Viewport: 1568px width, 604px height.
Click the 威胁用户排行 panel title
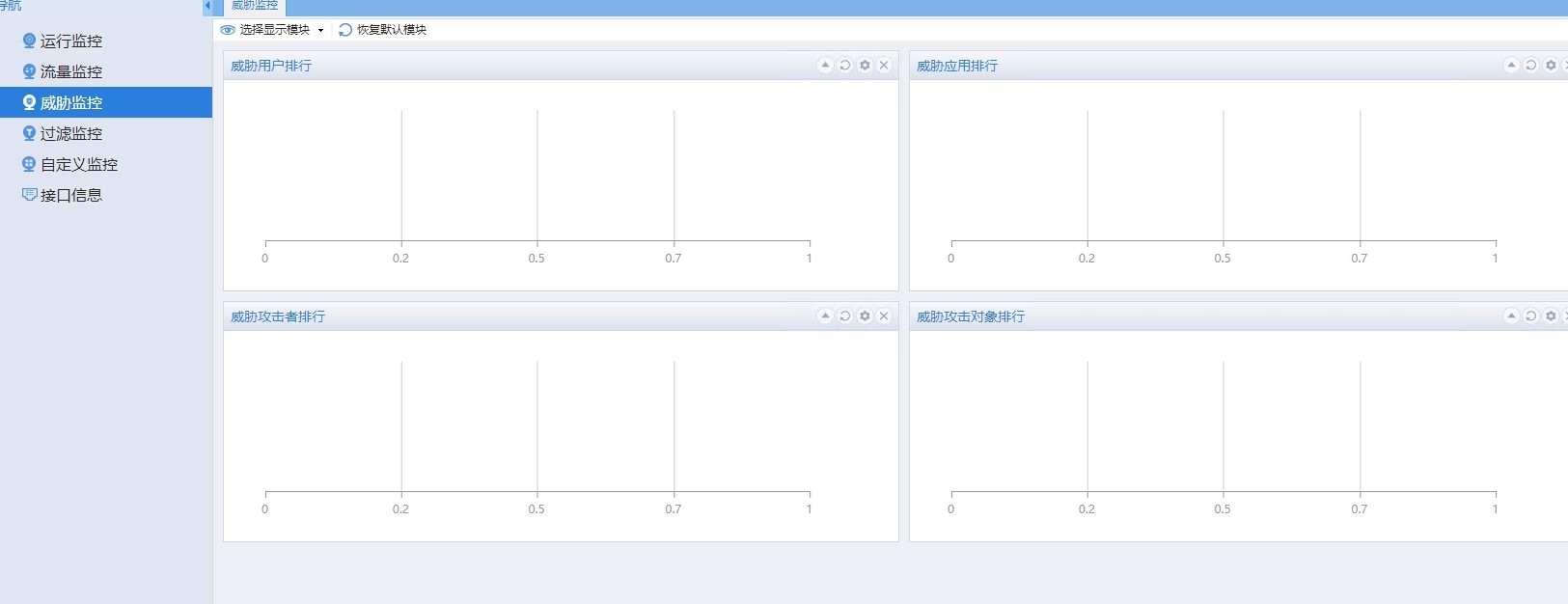tap(271, 66)
